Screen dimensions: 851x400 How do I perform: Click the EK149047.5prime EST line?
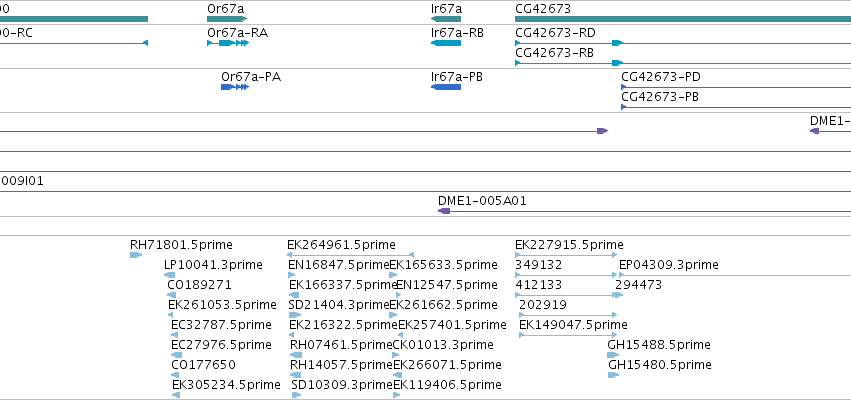(x=568, y=335)
